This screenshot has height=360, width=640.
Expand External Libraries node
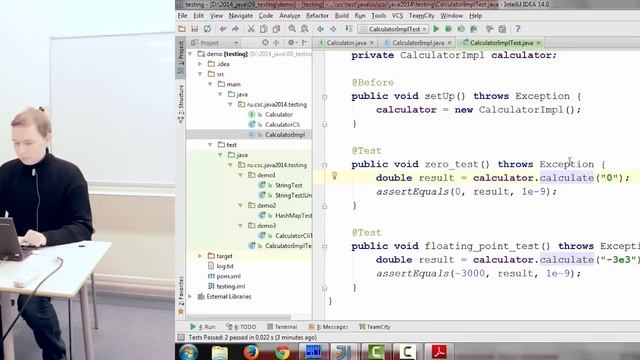pos(190,296)
